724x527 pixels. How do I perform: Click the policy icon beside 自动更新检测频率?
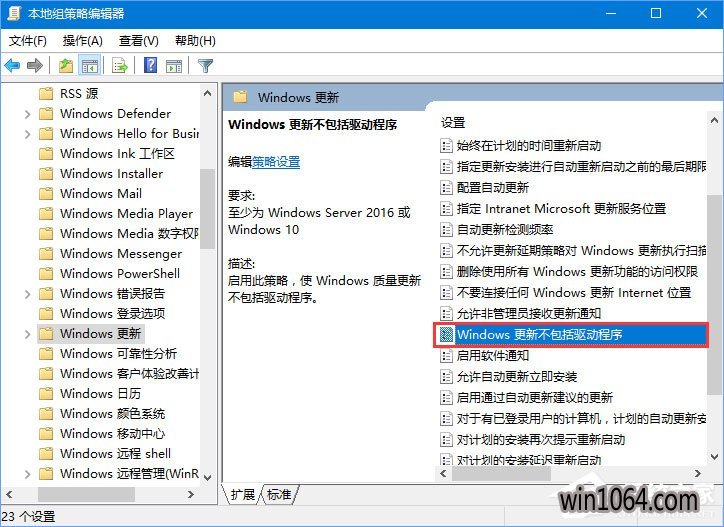[x=446, y=230]
